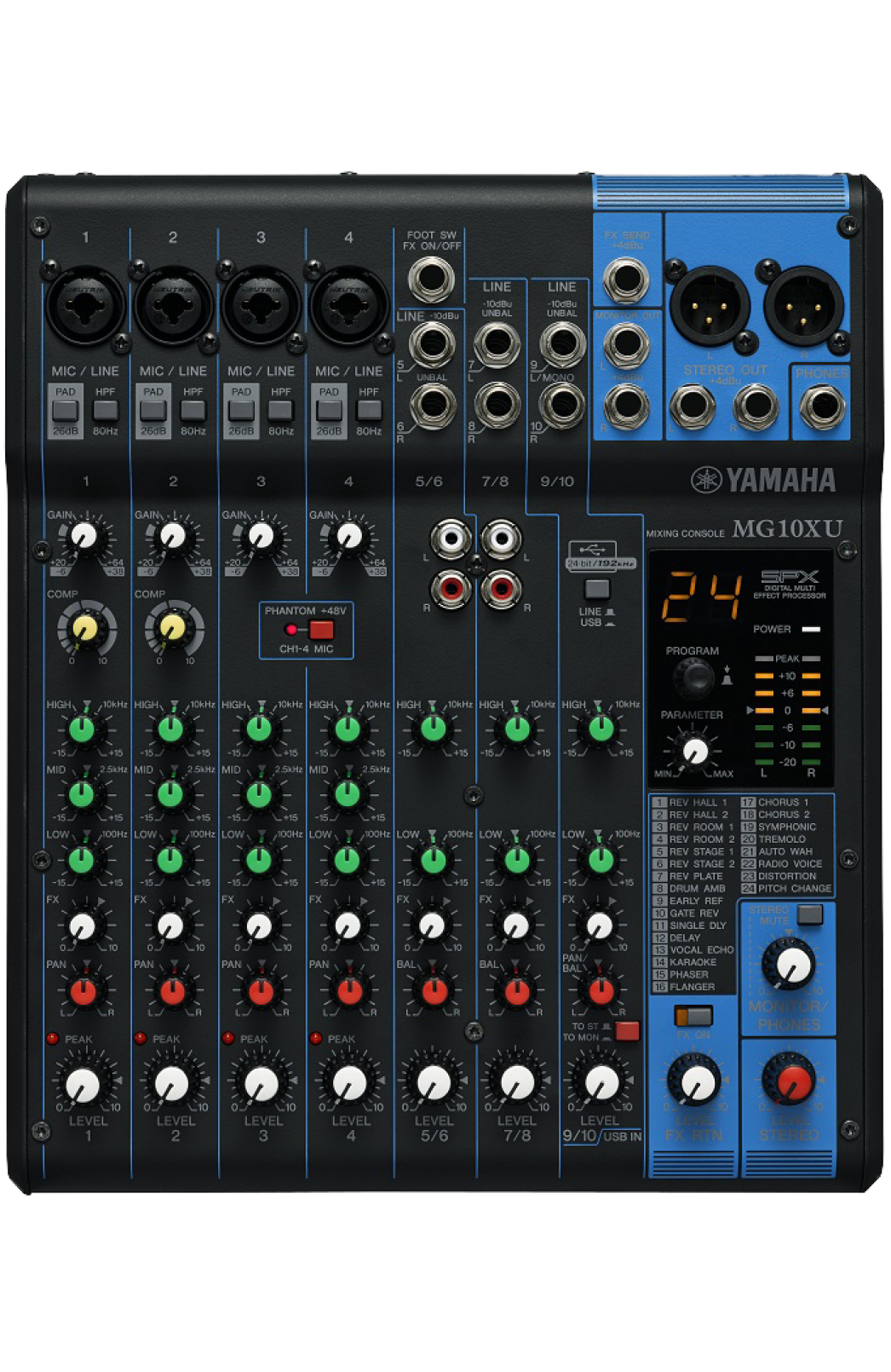Toggle the HPF 80Hz switch on channel 1

click(106, 411)
